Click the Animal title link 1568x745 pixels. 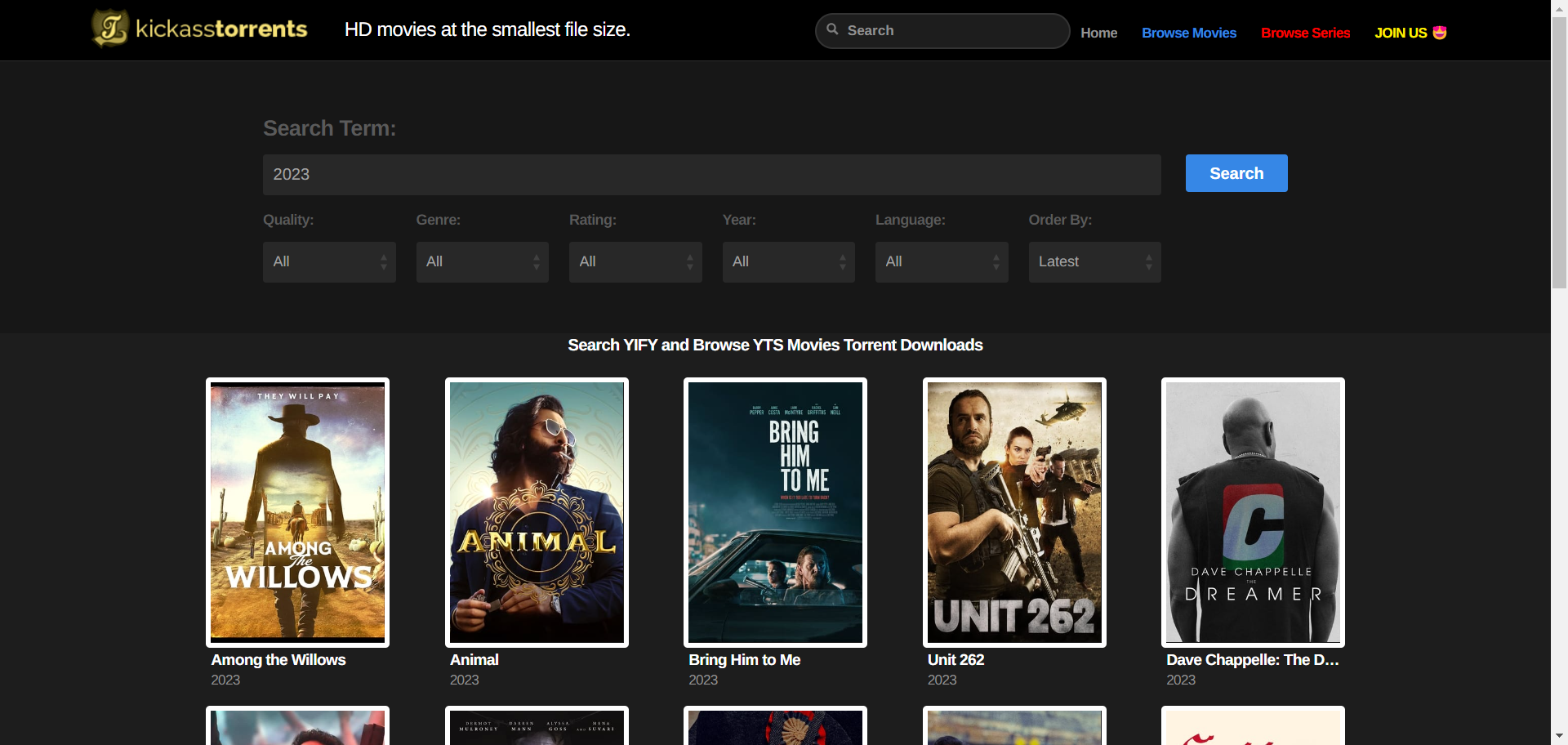(474, 659)
